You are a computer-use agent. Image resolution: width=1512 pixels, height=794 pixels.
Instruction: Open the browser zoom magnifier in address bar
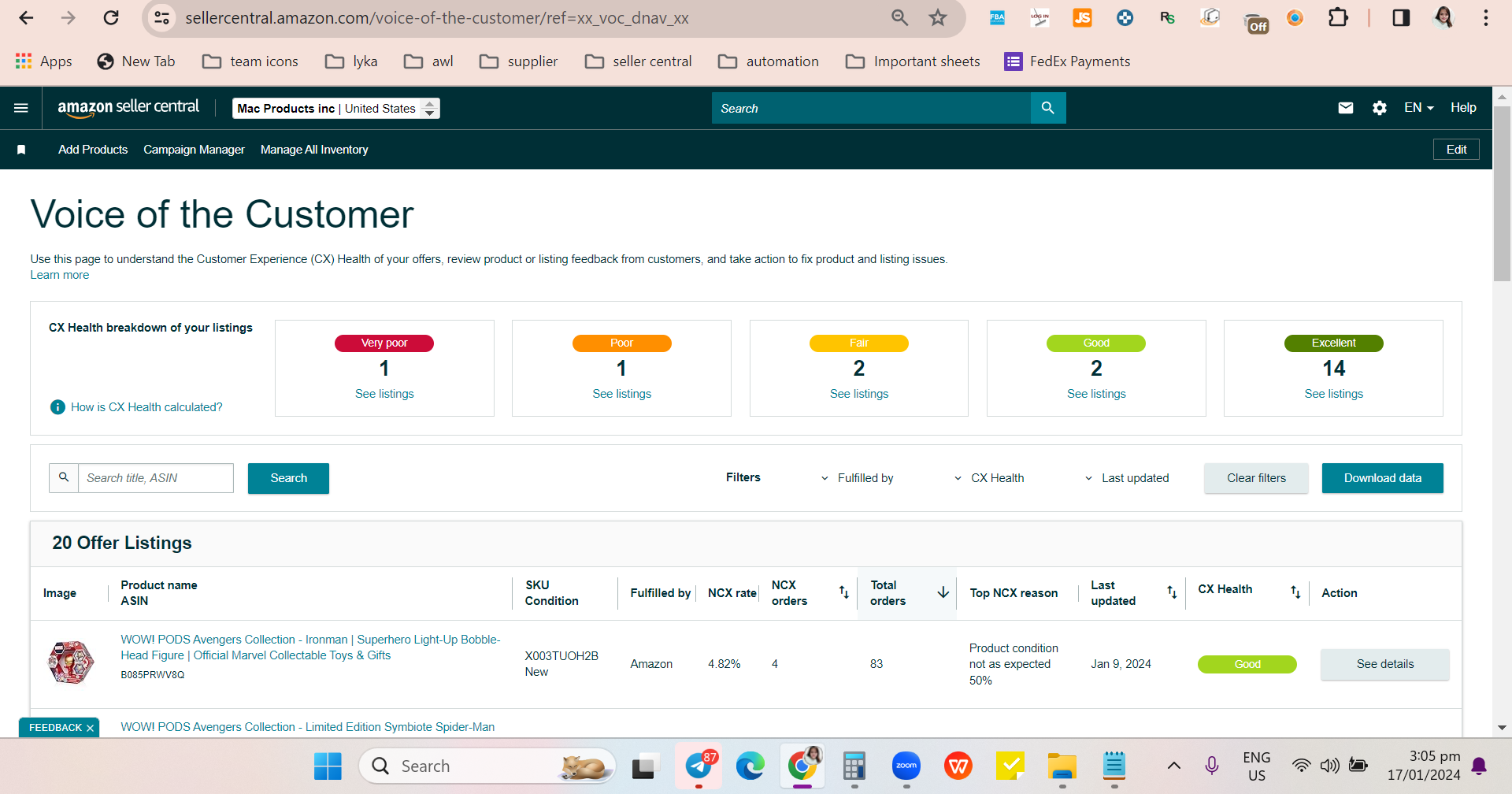[899, 17]
